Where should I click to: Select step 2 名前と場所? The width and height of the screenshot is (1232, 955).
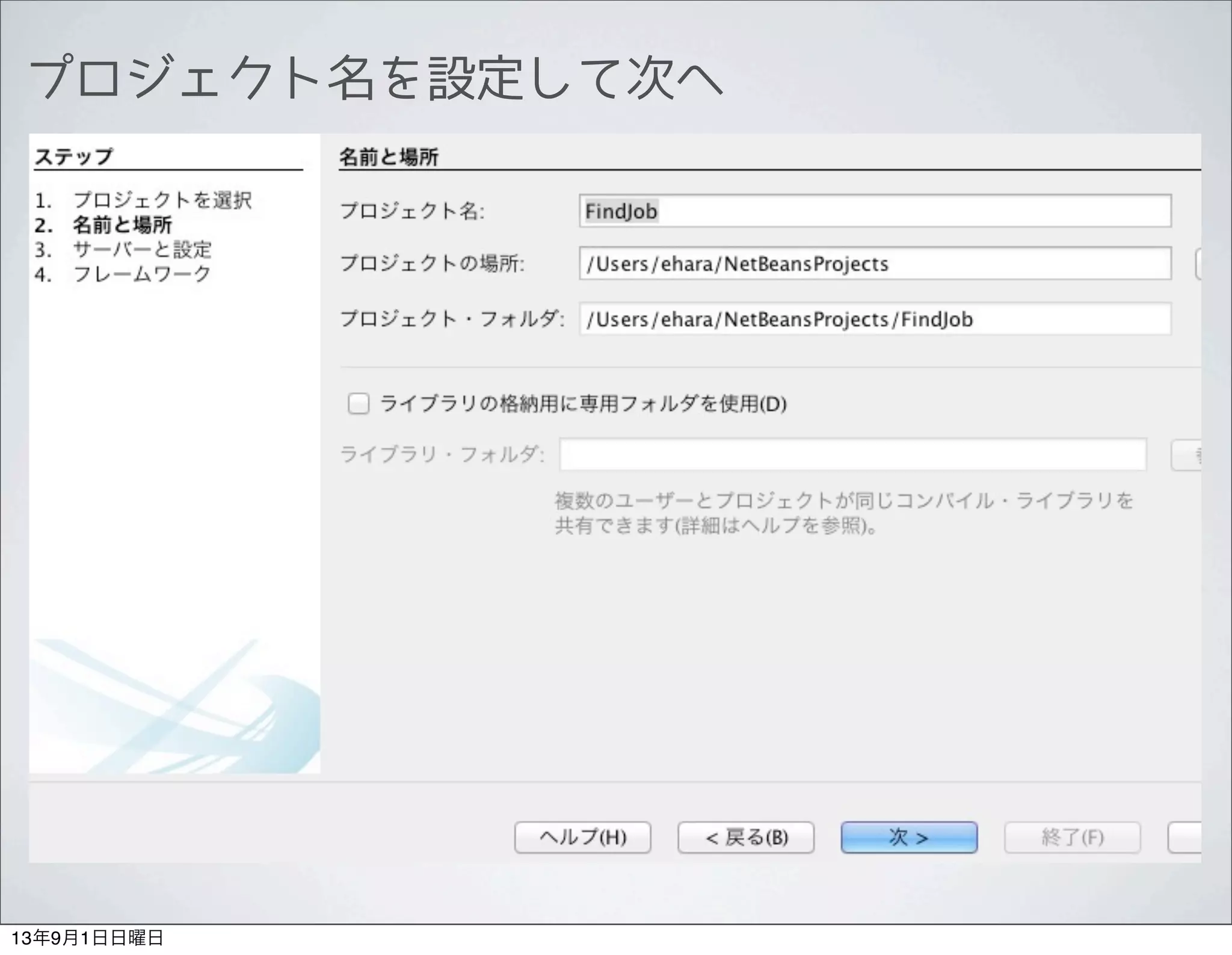pyautogui.click(x=103, y=225)
